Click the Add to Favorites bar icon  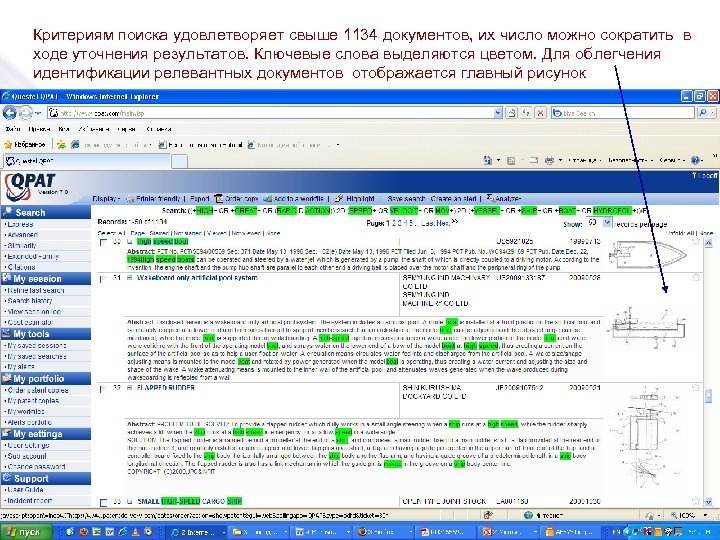click(61, 145)
